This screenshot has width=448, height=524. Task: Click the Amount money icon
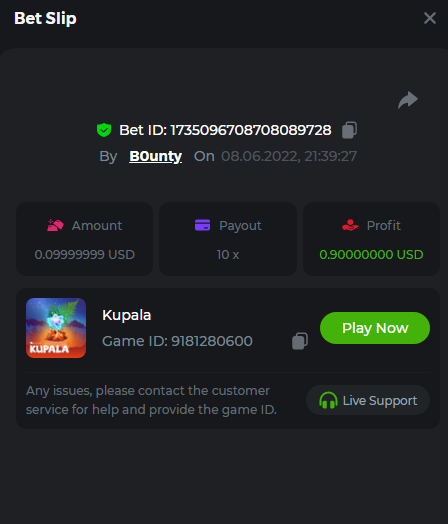pos(55,225)
